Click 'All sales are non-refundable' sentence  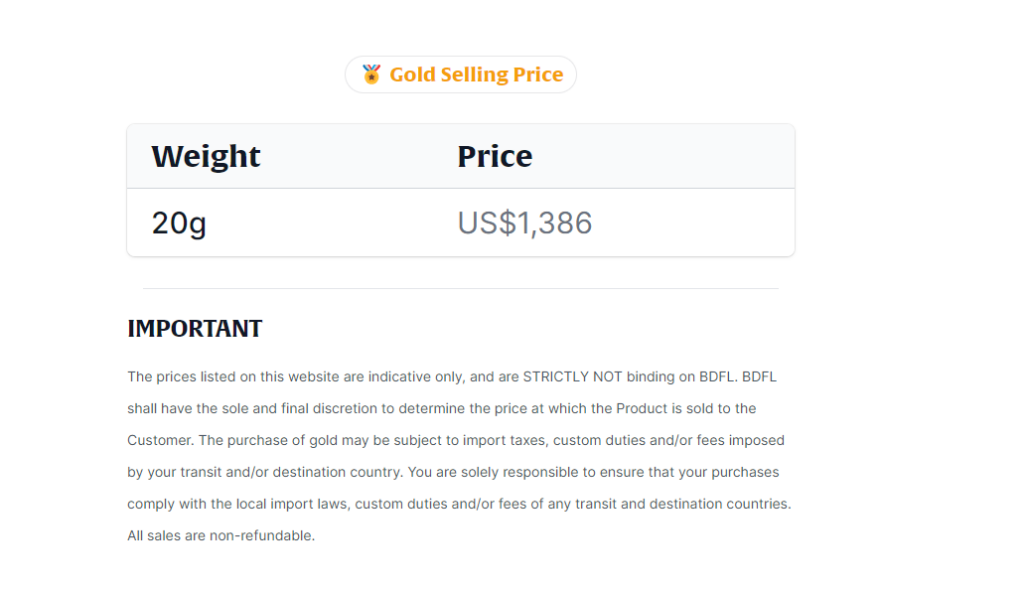[221, 536]
